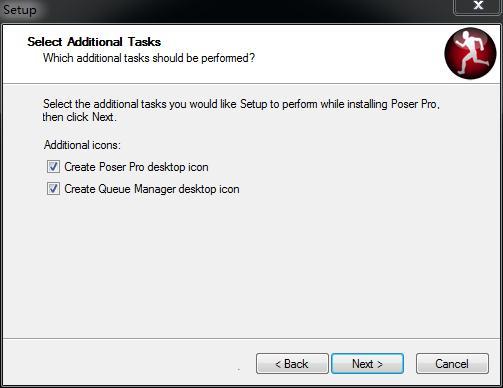Click the "Select Additional Tasks" heading

94,42
